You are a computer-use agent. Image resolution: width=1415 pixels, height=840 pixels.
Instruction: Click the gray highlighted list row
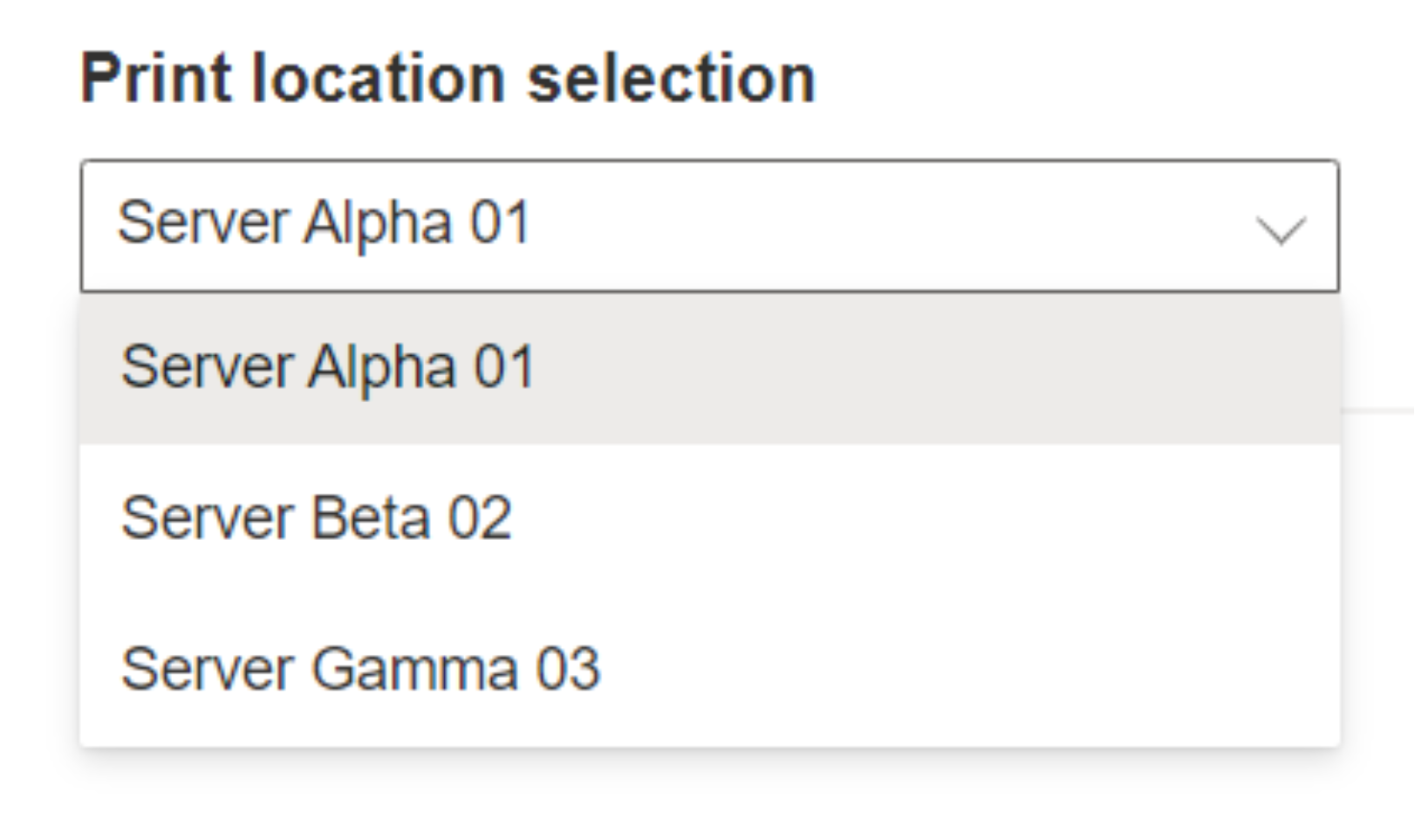click(x=708, y=369)
